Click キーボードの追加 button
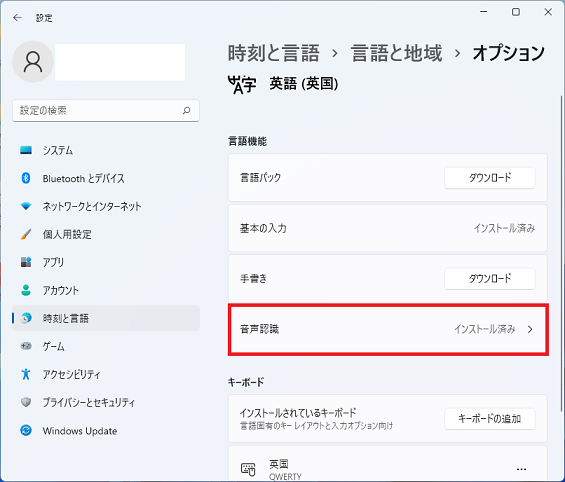This screenshot has width=565, height=482. 490,419
